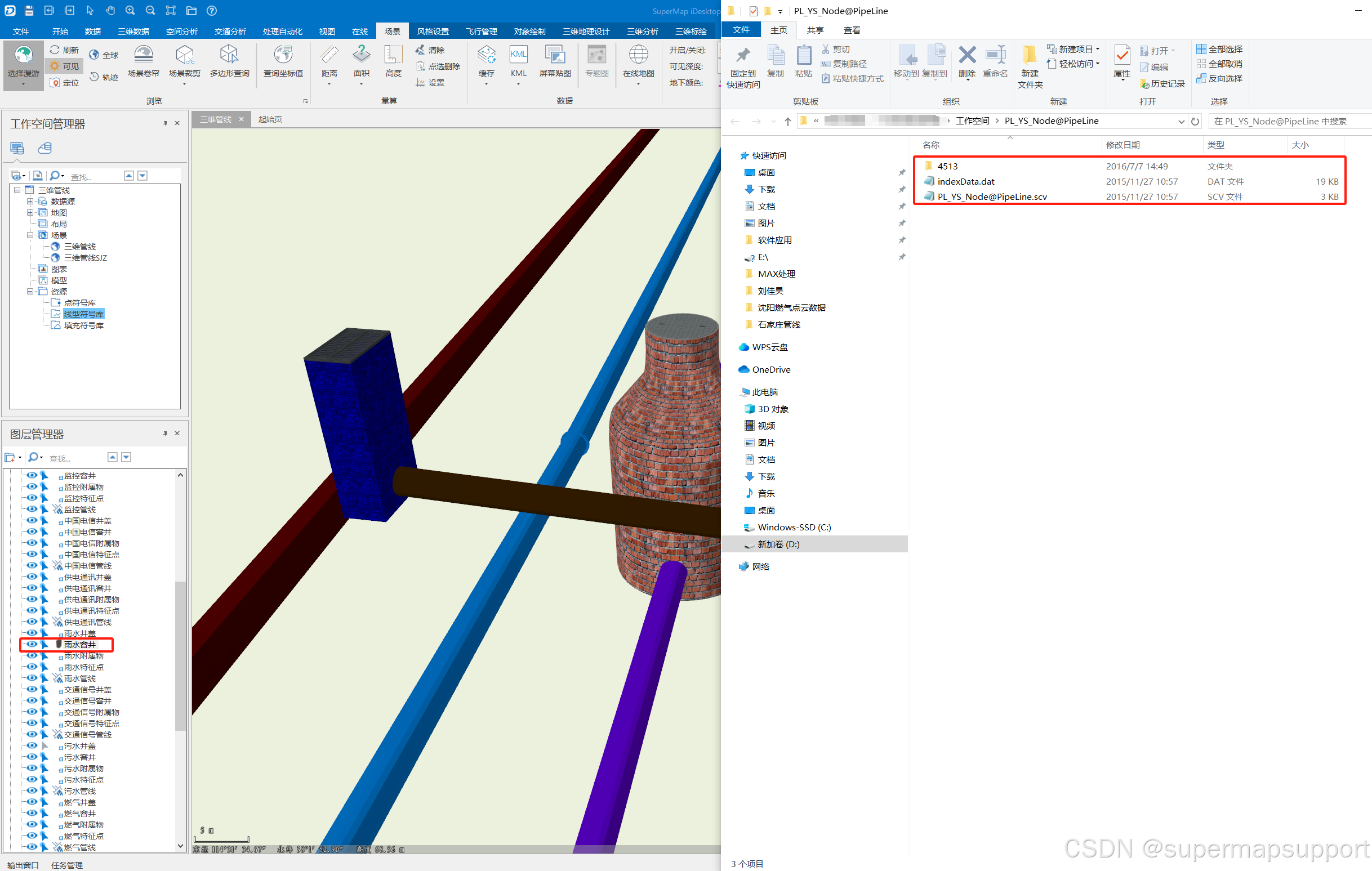Toggle eye icon for 污水井盖 layer
Screen dimensions: 1372x871
32,745
